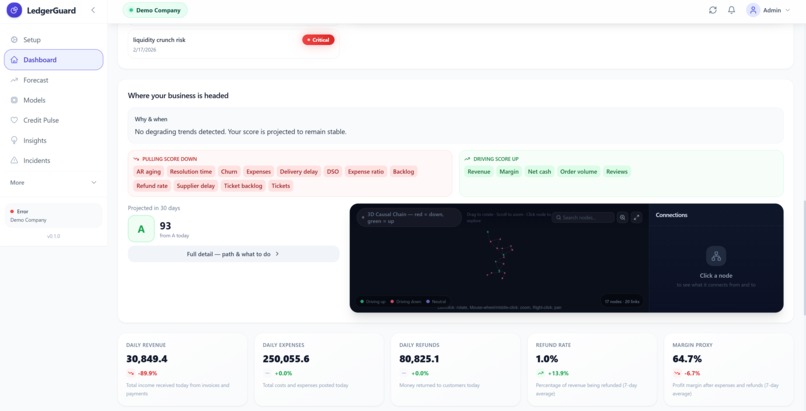
Task: Click the Incidents warning triangle icon
Action: [x=14, y=160]
